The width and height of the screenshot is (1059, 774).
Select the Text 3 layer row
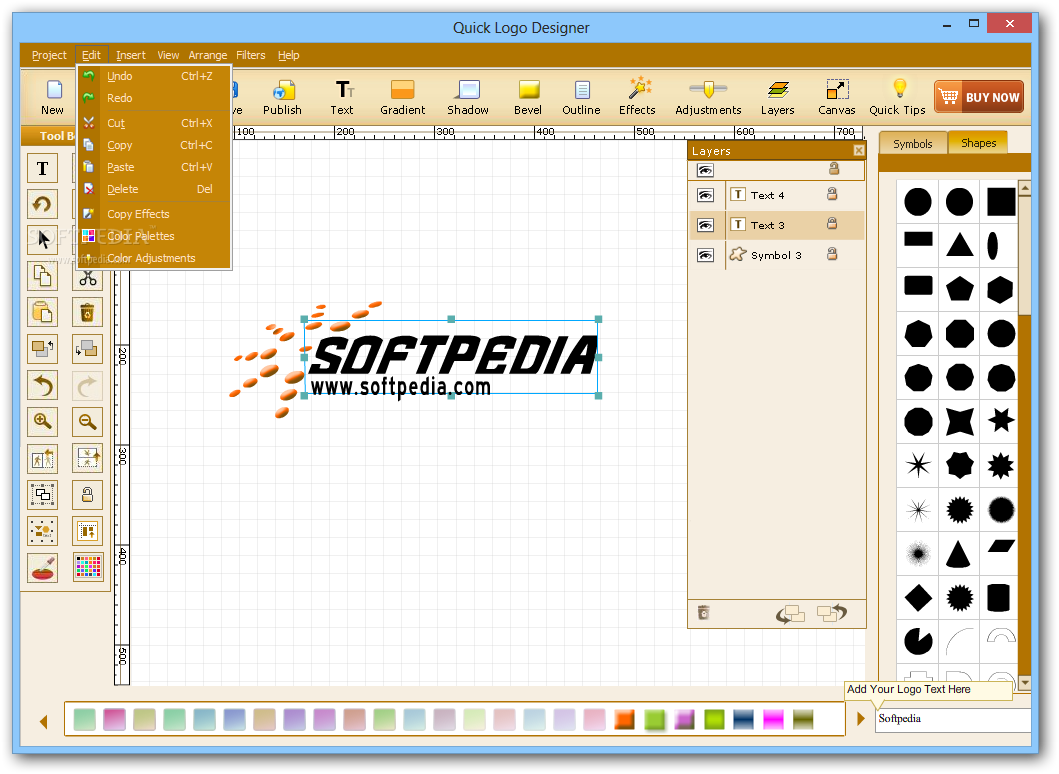pos(777,225)
